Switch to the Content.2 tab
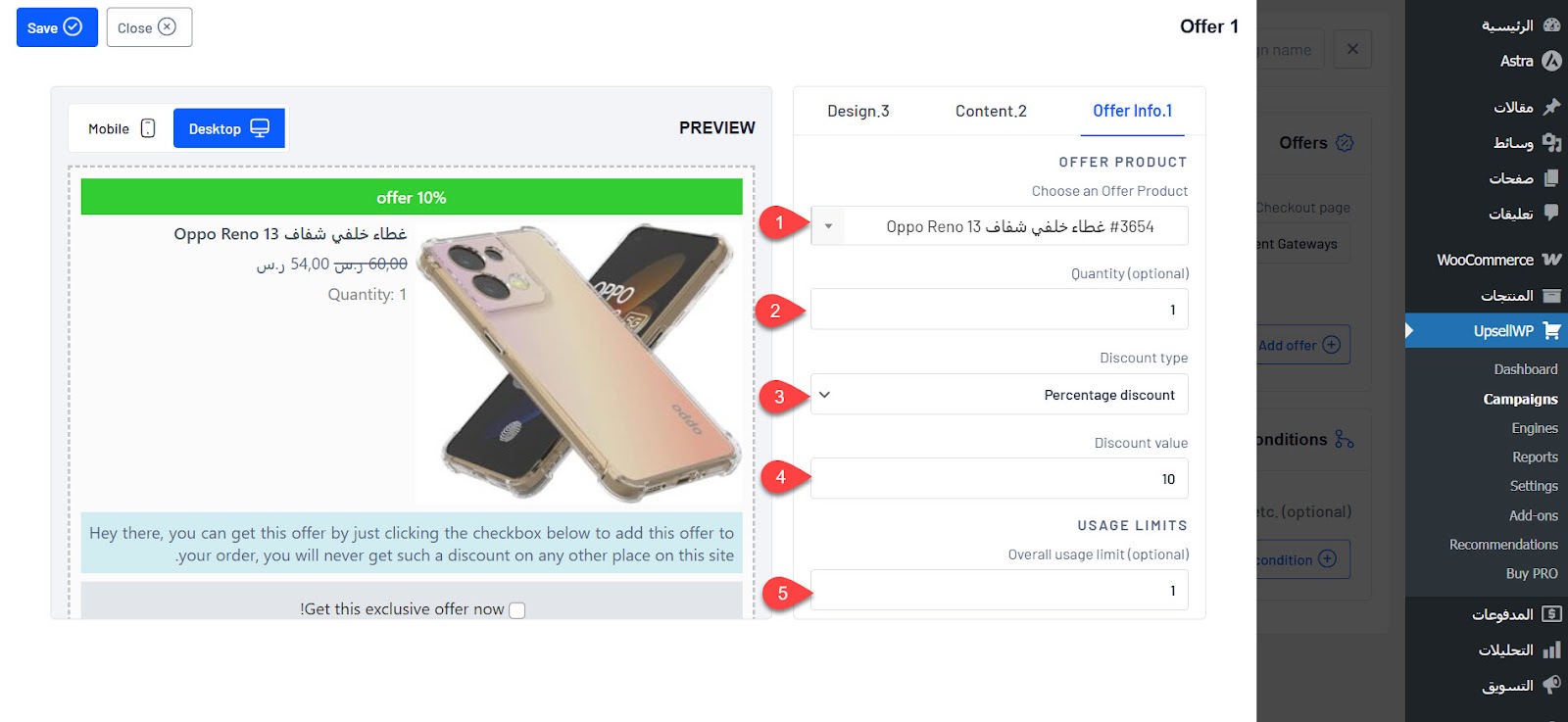The height and width of the screenshot is (722, 1568). [x=991, y=111]
